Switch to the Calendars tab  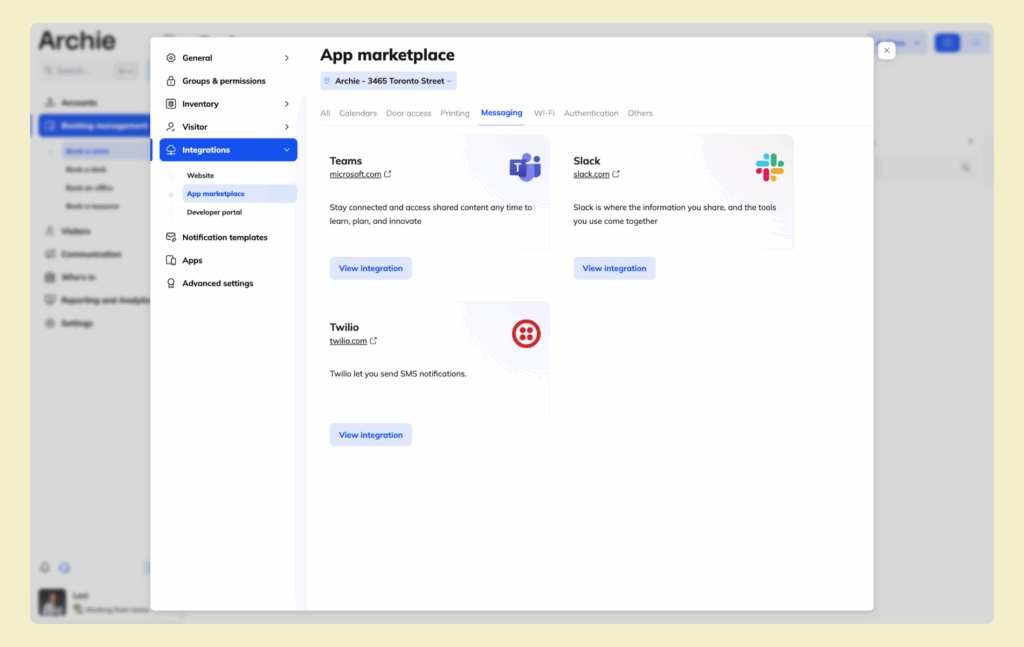tap(357, 113)
